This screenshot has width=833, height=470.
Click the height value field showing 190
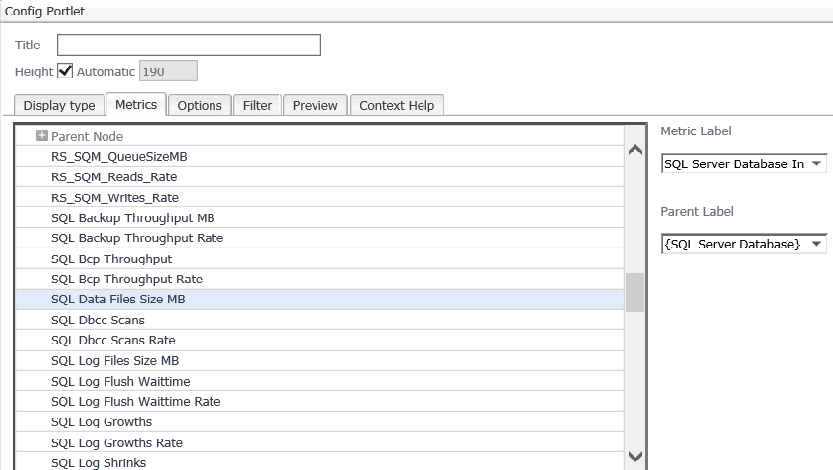pos(168,71)
